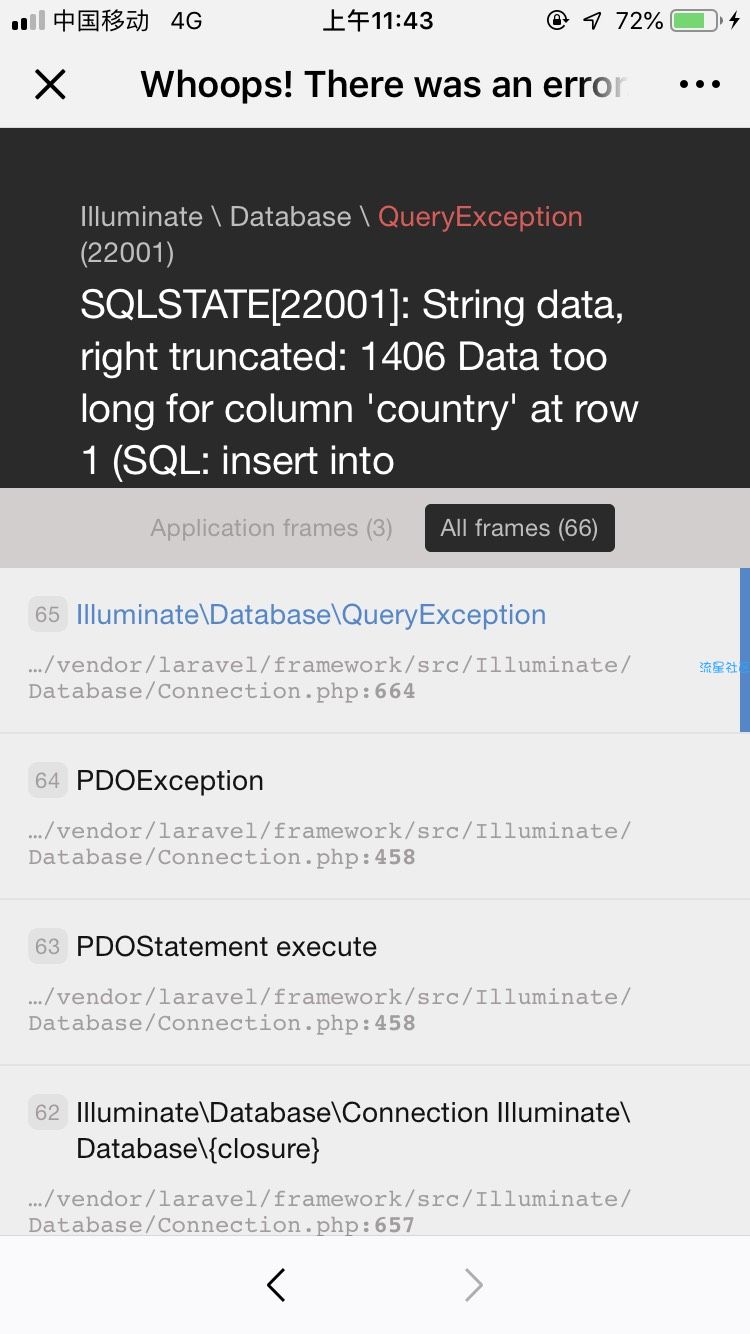The height and width of the screenshot is (1334, 750).
Task: Click Connection.php:657 file path
Action: (x=330, y=1211)
